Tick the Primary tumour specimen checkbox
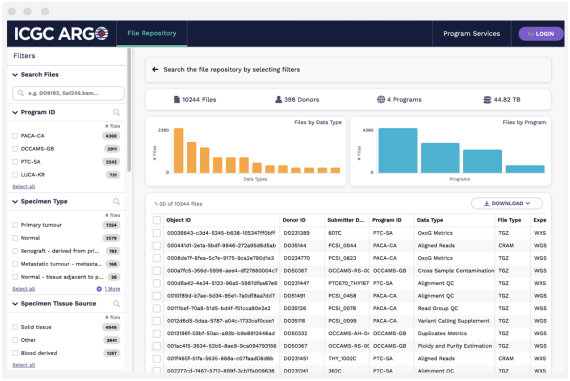This screenshot has height=381, width=570. pyautogui.click(x=15, y=225)
